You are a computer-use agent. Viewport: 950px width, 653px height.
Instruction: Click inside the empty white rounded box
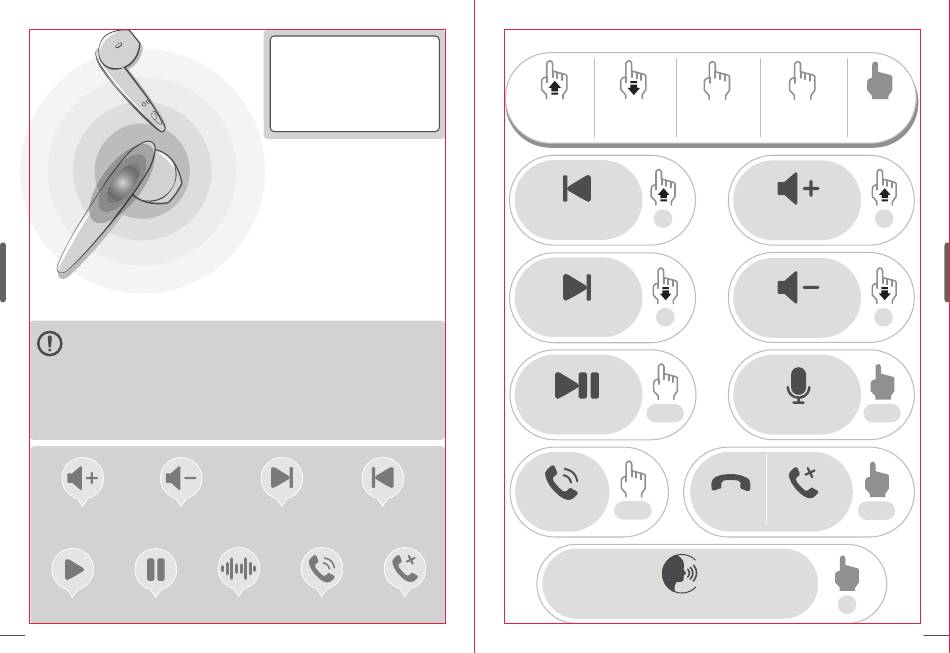tap(354, 84)
